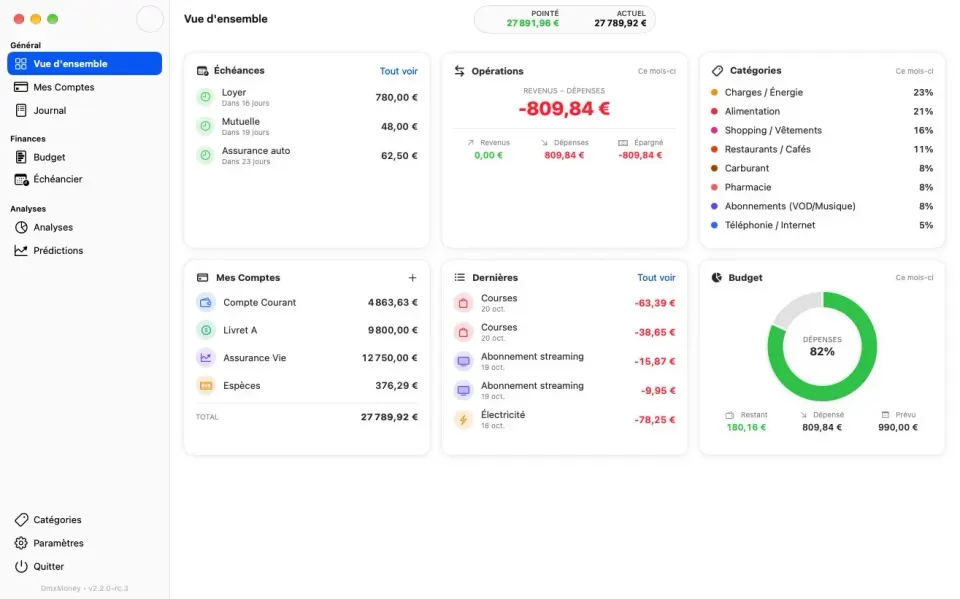The image size is (960, 599).
Task: Click the Échéances calendar header icon
Action: tap(202, 71)
